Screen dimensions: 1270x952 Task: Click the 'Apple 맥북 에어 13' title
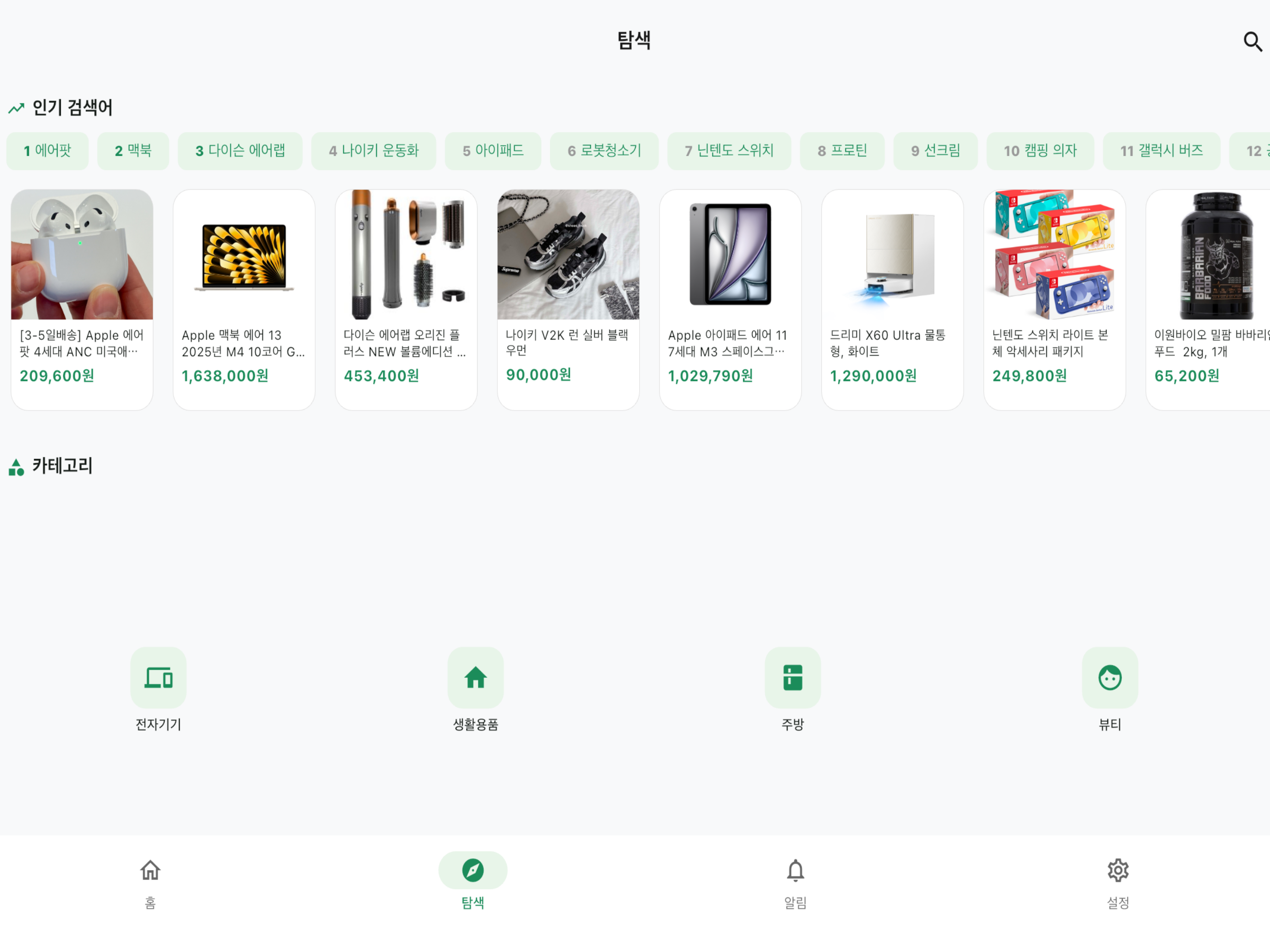point(243,343)
